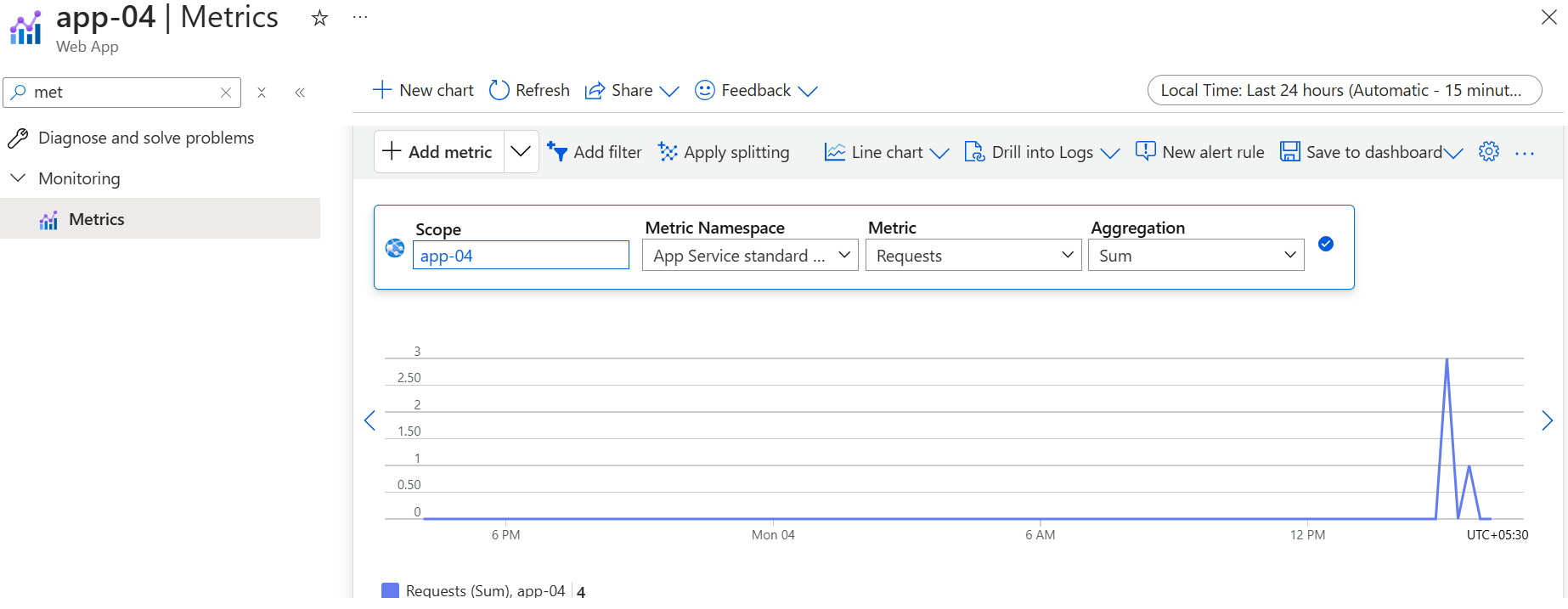The image size is (1568, 609).
Task: Open the Aggregation dropdown showing Sum
Action: coord(1196,255)
